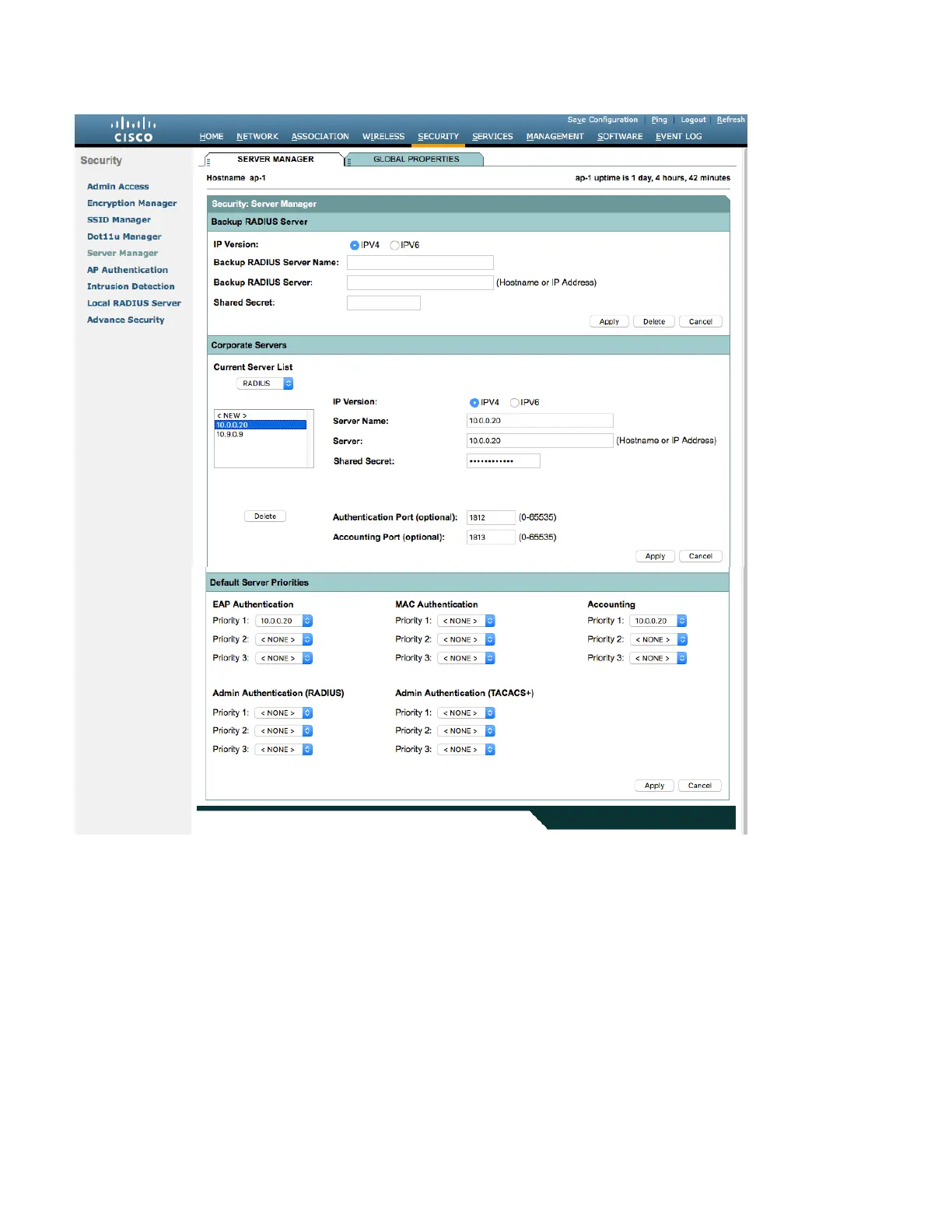Open the RADIUS server type dropdown
This screenshot has width=952, height=1232.
click(x=264, y=383)
